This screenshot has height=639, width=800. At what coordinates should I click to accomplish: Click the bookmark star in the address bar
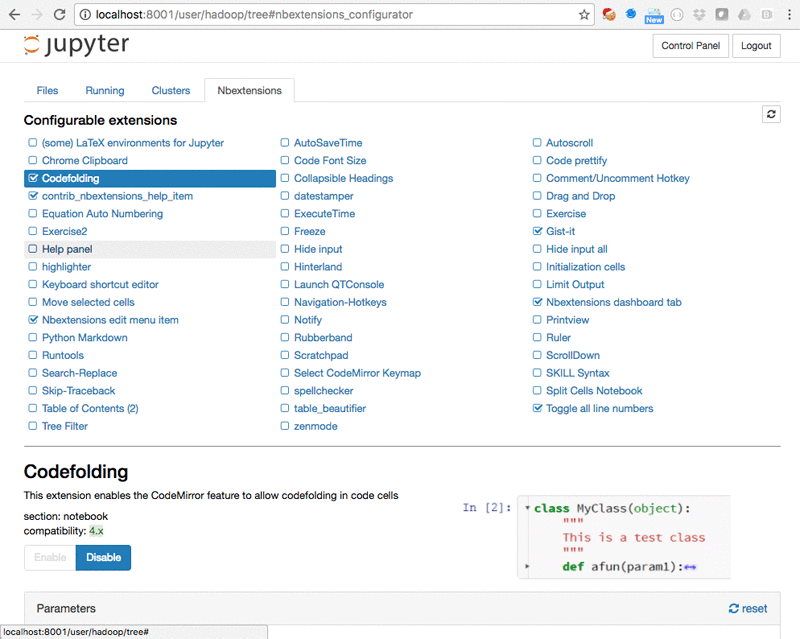[x=583, y=15]
